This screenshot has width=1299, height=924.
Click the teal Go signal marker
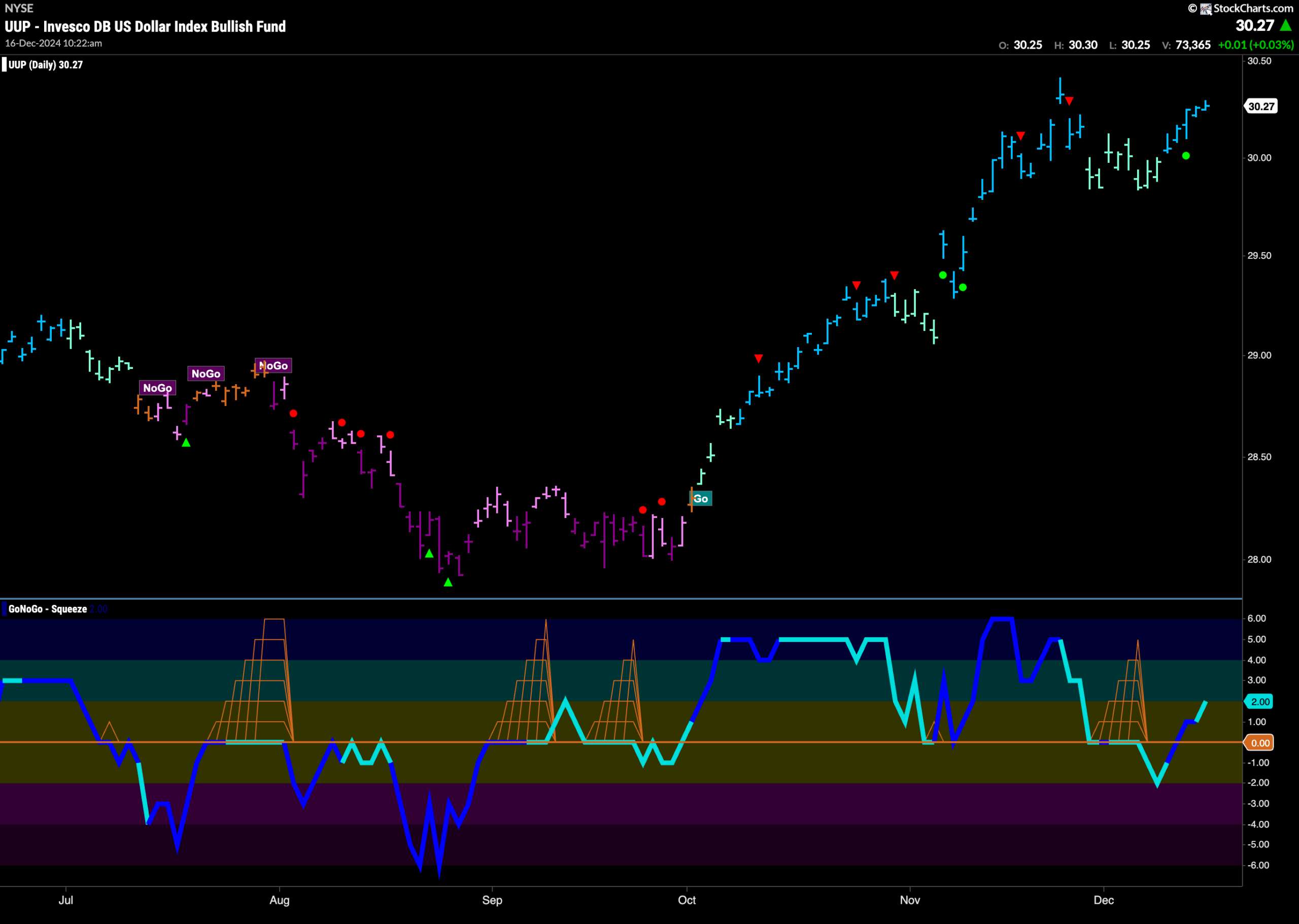pos(701,499)
